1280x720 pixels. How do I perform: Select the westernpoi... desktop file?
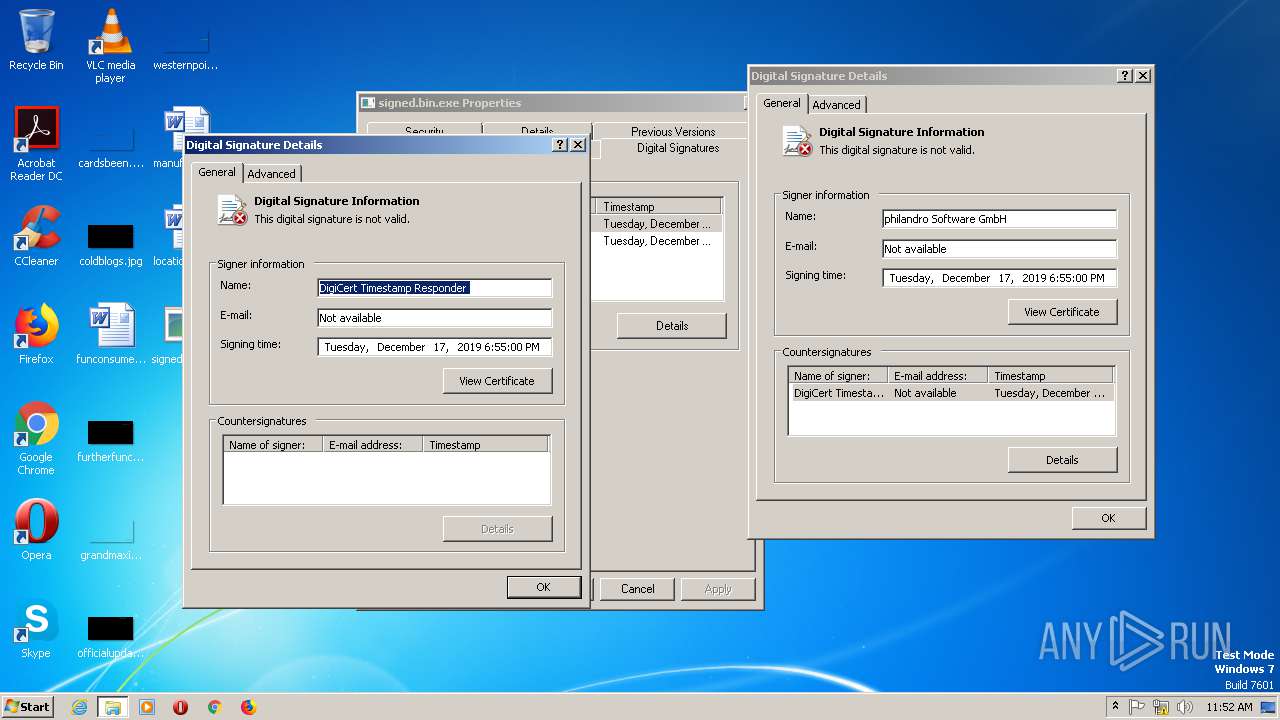(185, 46)
